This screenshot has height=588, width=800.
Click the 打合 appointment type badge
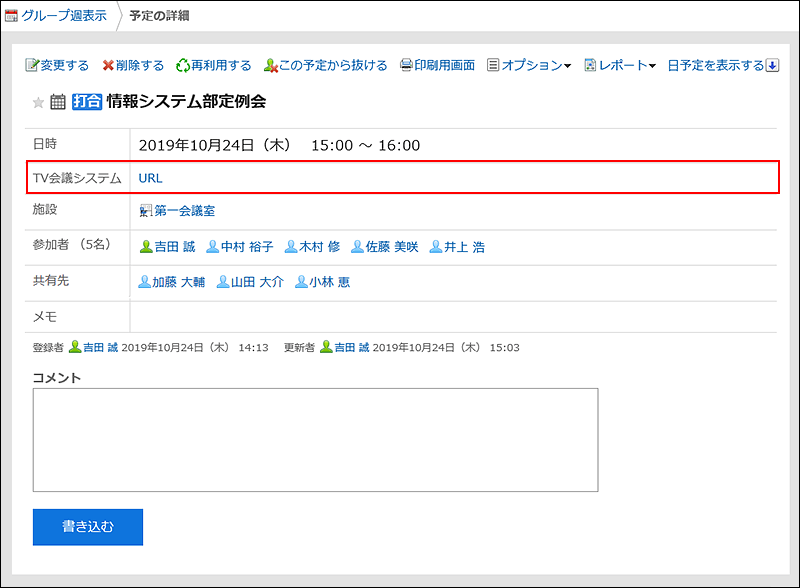(x=87, y=102)
